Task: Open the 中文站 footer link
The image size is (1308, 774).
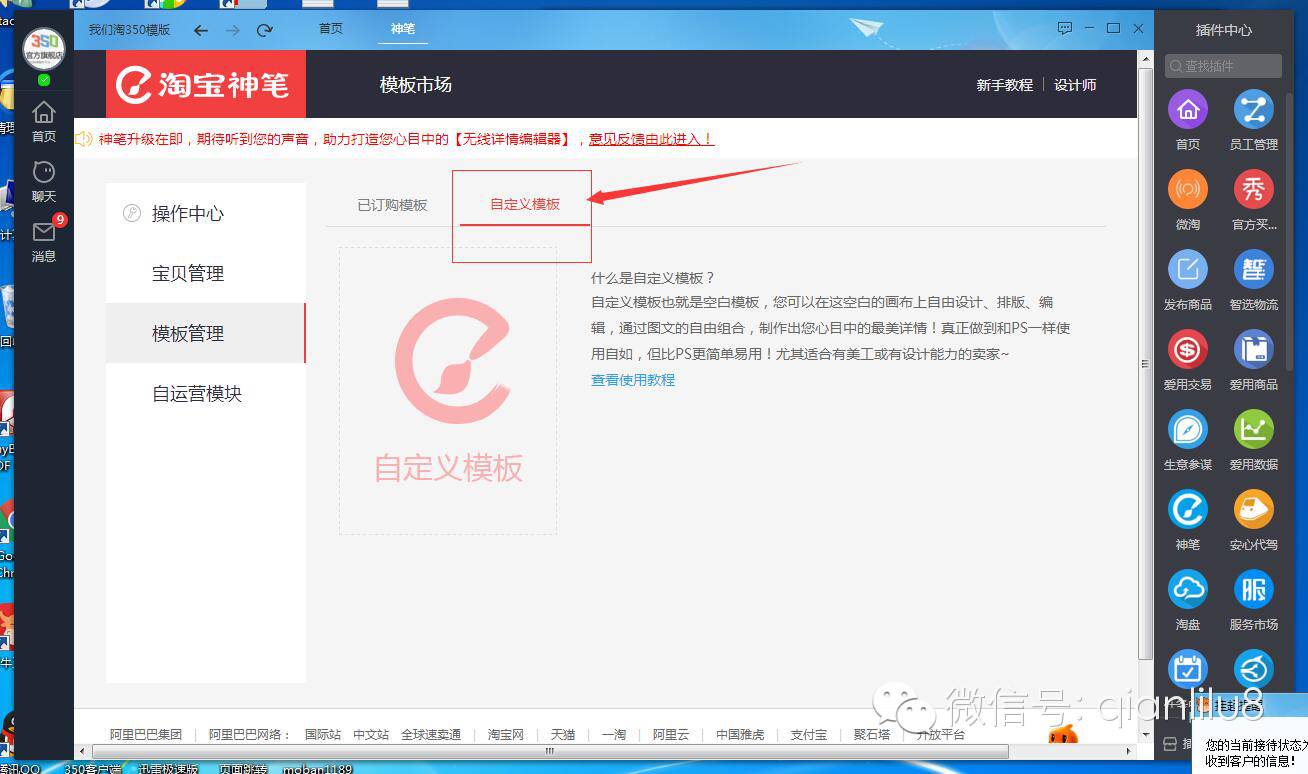Action: [371, 734]
